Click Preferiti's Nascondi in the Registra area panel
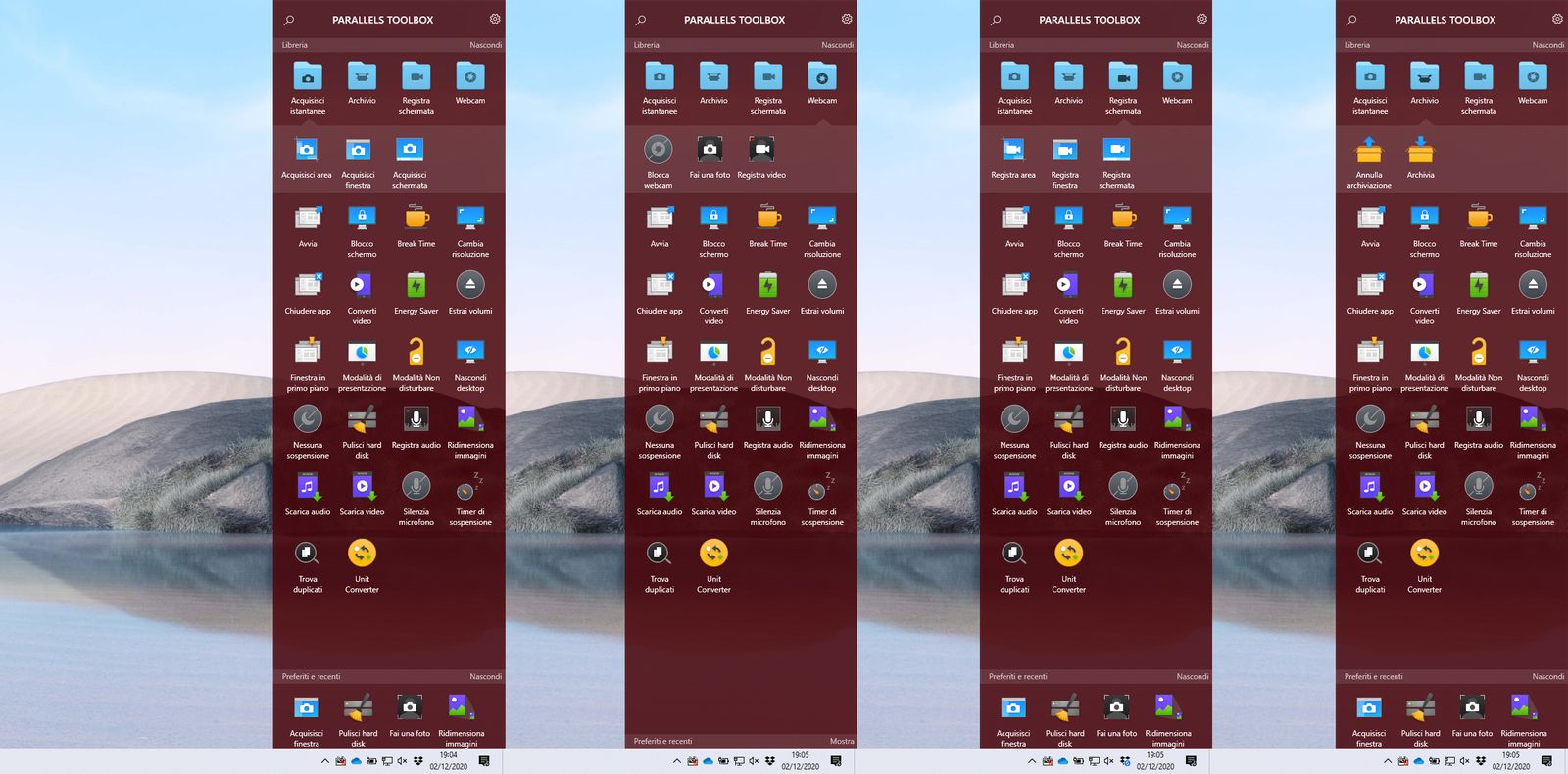 pos(1192,676)
